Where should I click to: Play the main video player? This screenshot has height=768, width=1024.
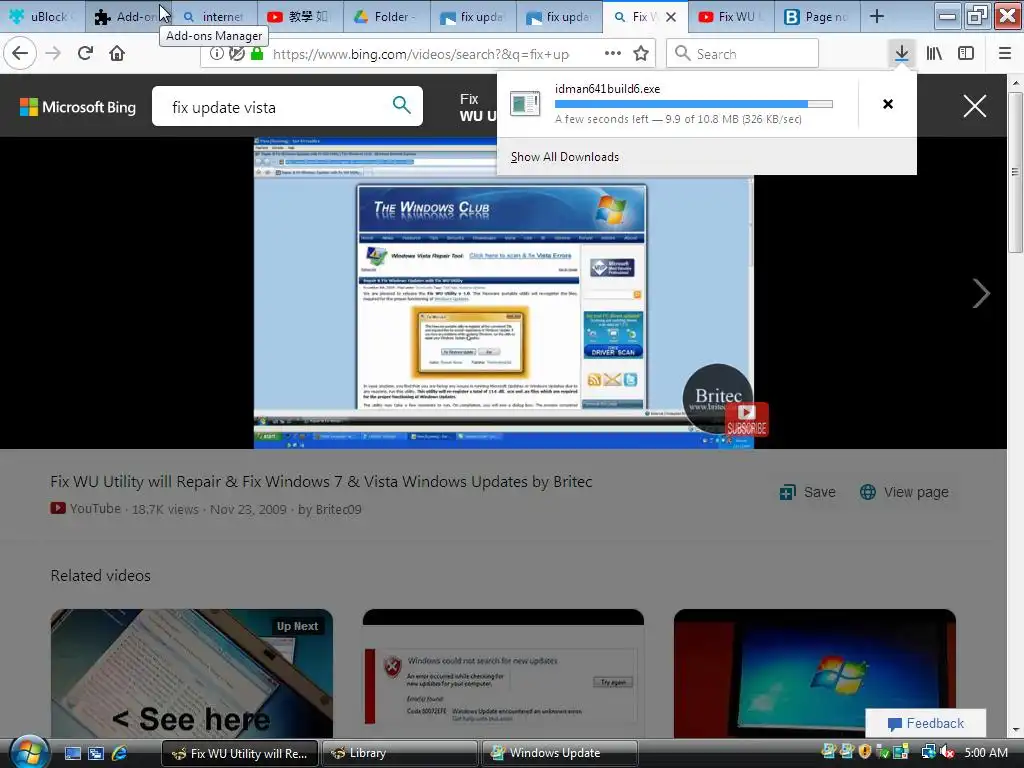(x=504, y=293)
